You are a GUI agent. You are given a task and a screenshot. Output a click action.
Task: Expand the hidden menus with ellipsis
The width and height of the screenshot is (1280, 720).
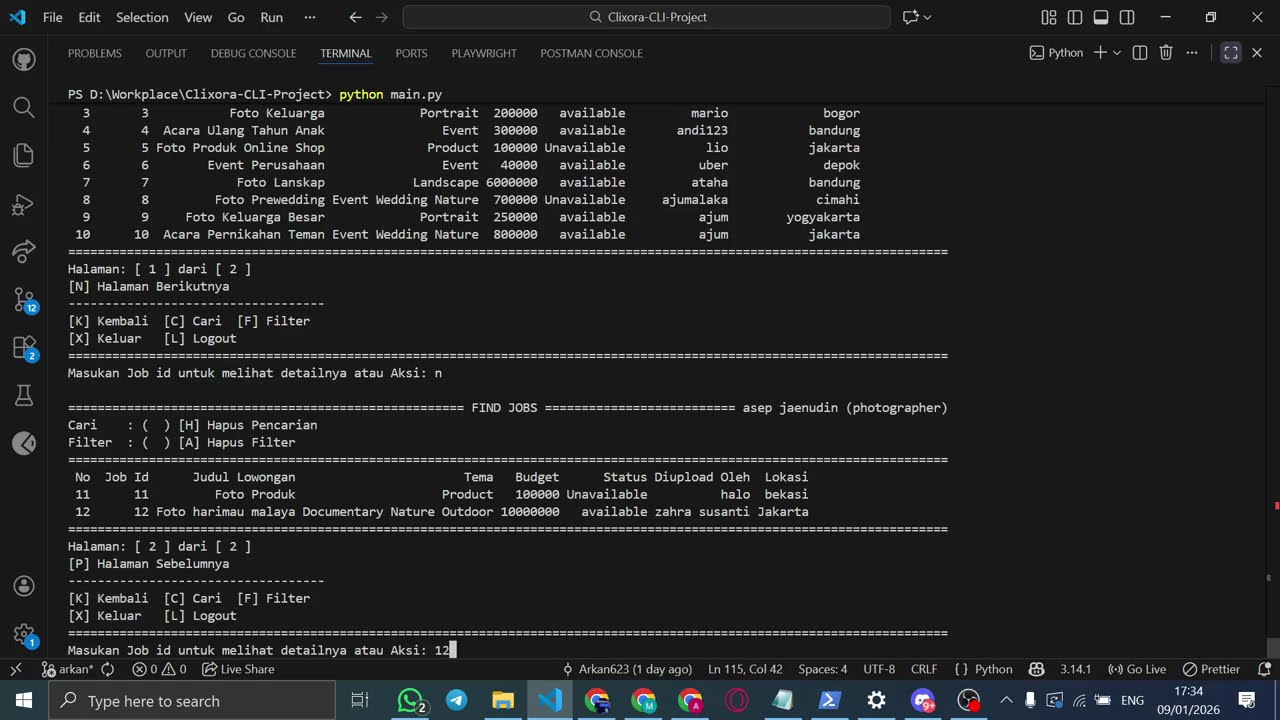click(309, 17)
